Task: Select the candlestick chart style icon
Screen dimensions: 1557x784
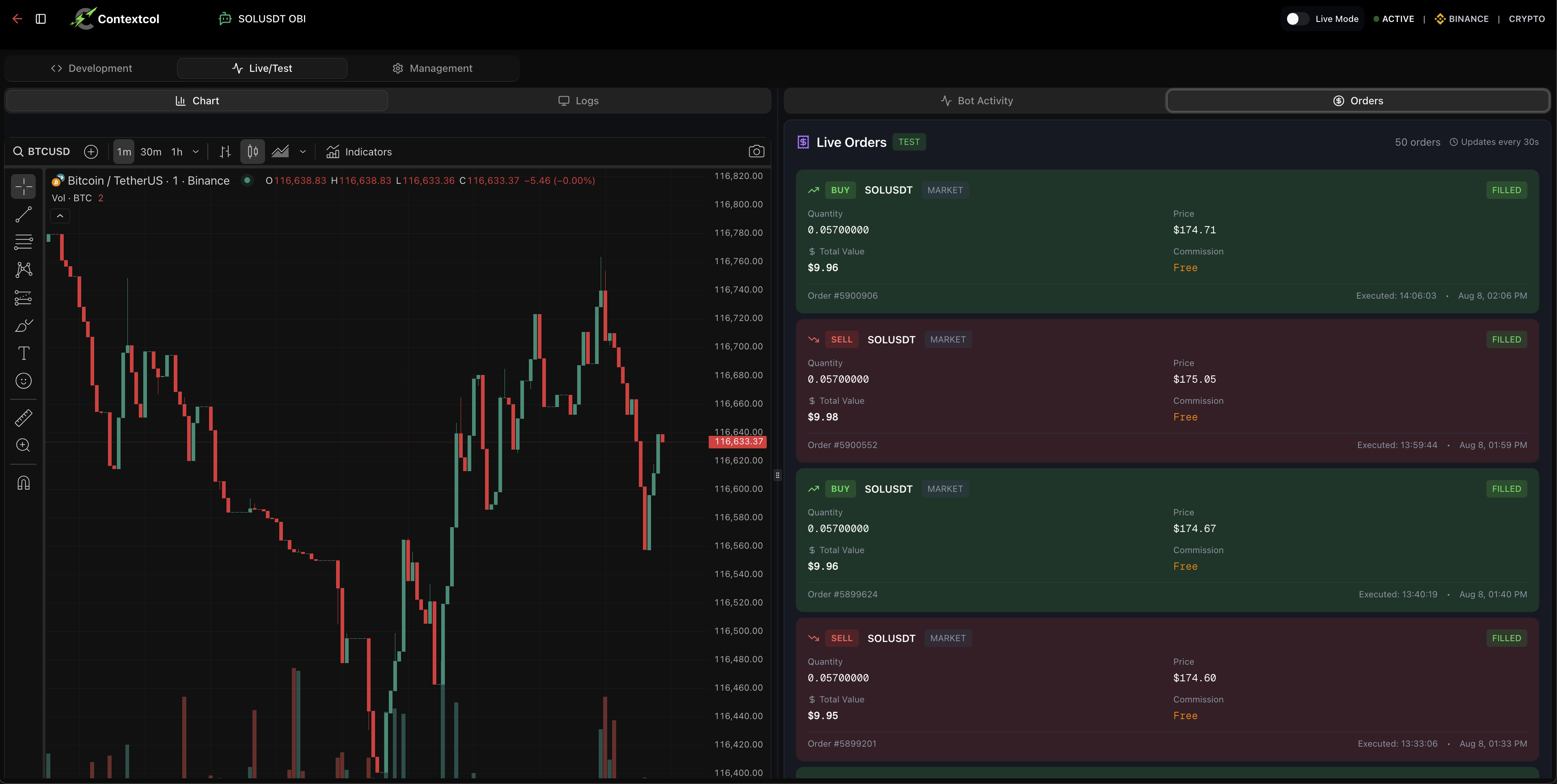Action: point(252,152)
